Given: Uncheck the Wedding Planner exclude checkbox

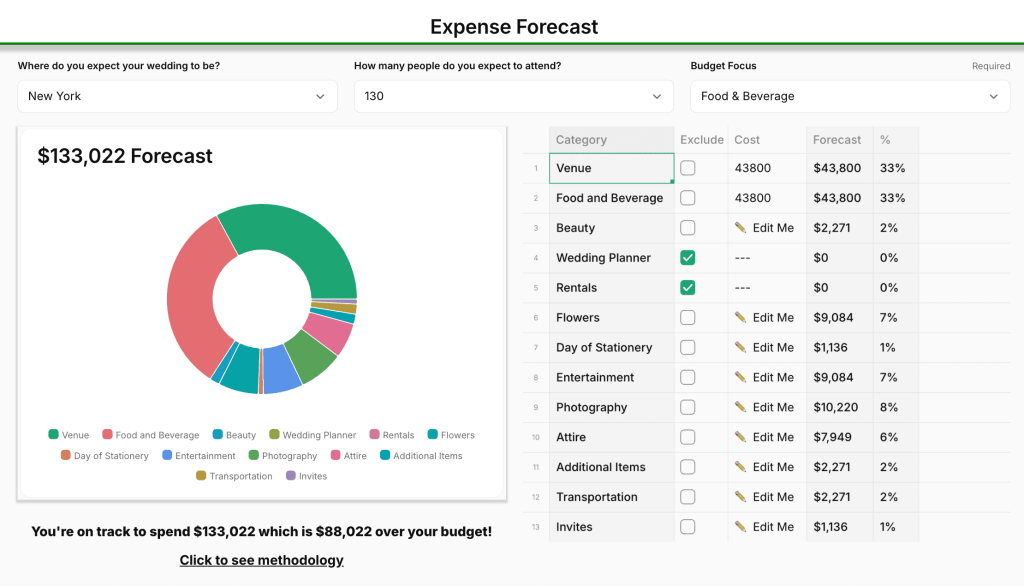Looking at the screenshot, I should point(688,258).
